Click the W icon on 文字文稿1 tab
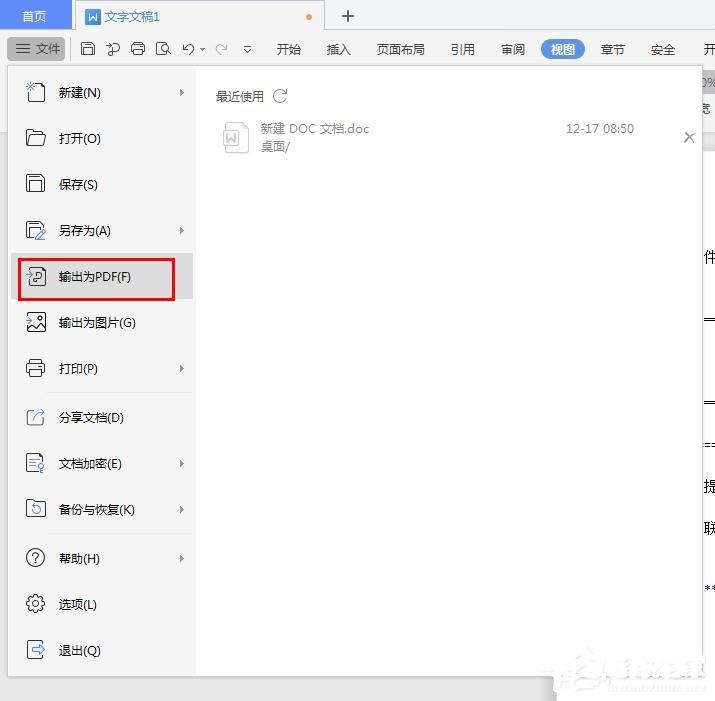 tap(93, 17)
